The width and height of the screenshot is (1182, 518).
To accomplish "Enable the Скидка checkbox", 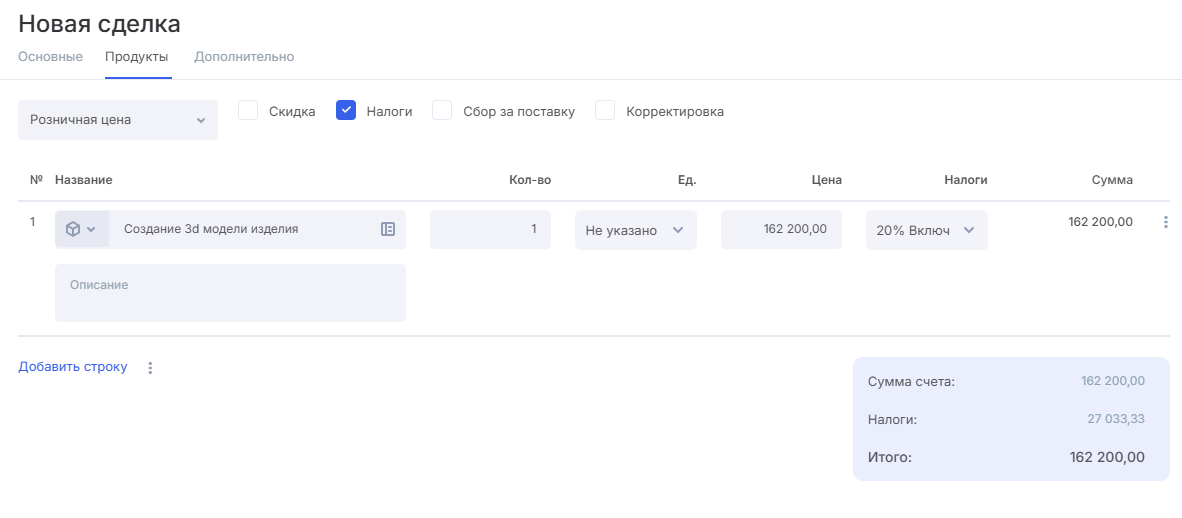I will [248, 111].
